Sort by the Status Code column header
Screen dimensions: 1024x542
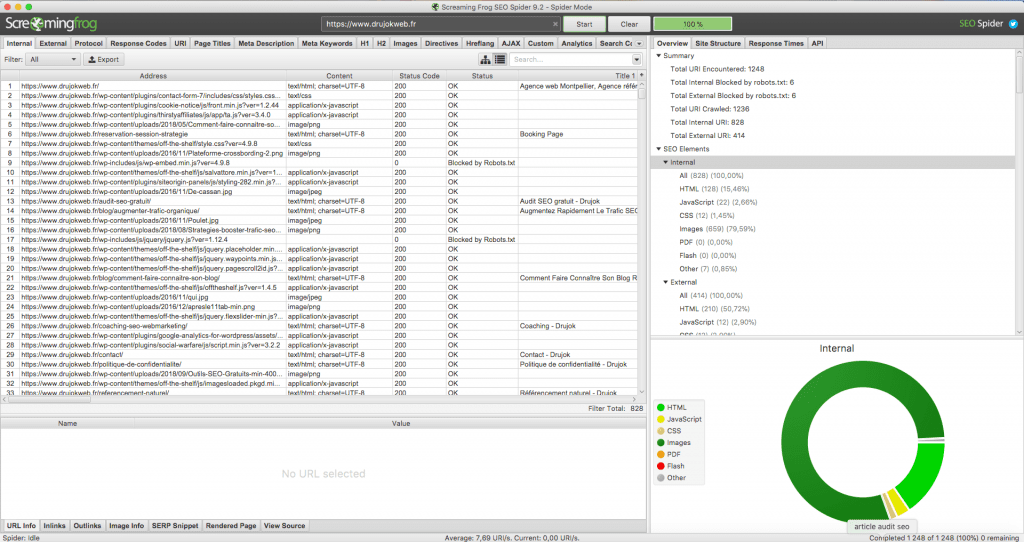point(419,76)
